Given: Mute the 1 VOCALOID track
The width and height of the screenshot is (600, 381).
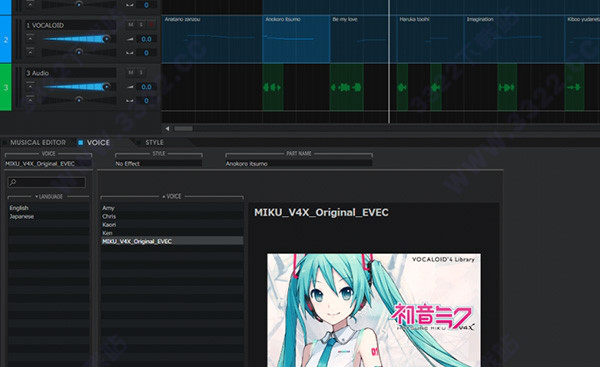Looking at the screenshot, I should [131, 25].
